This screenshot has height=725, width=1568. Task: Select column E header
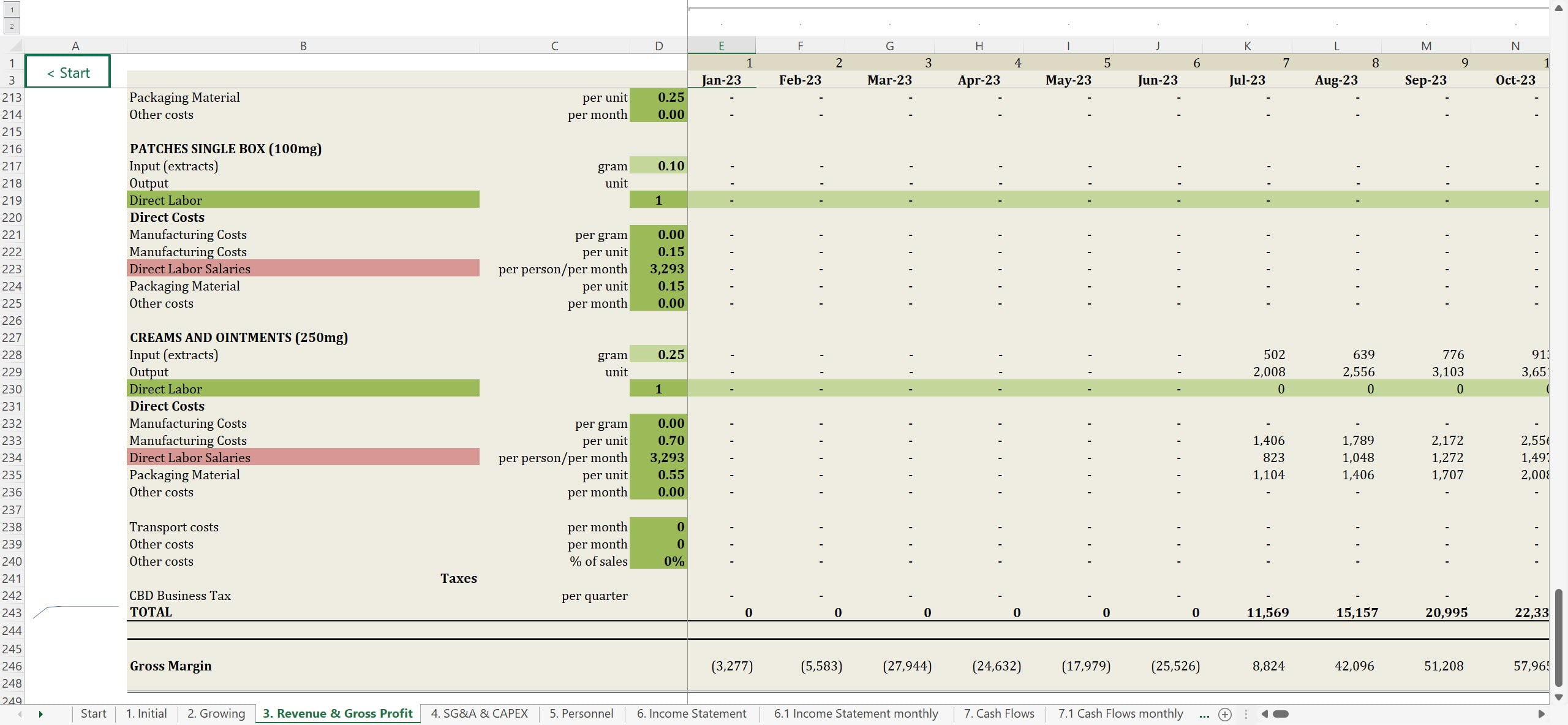721,46
